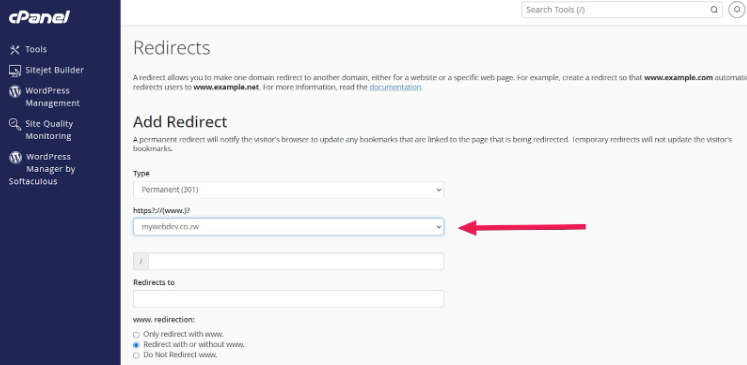Open the Type dropdown showing Permanent (301)
Image resolution: width=747 pixels, height=365 pixels.
[x=288, y=190]
